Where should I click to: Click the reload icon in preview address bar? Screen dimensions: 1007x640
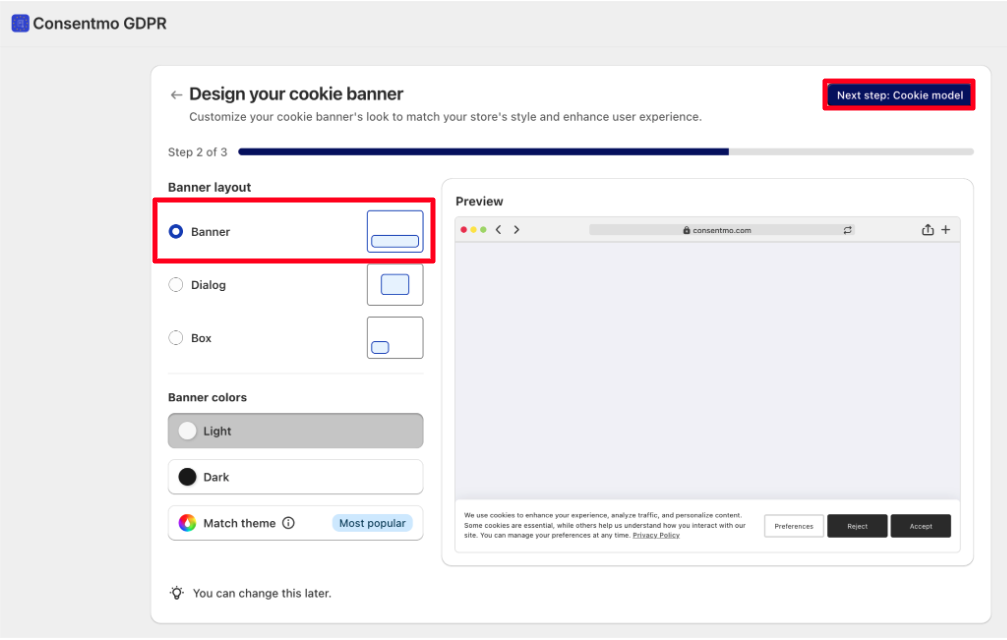pyautogui.click(x=847, y=230)
